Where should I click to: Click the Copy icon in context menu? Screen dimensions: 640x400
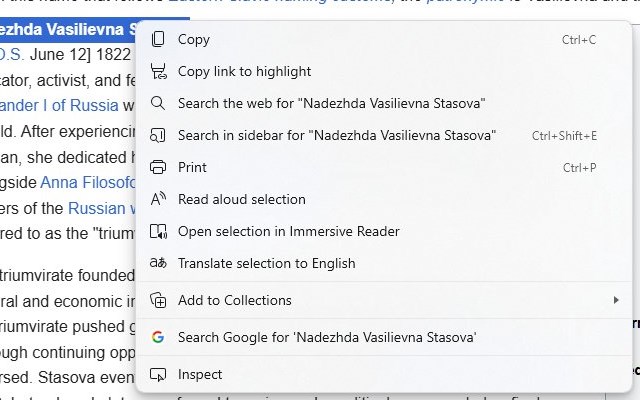coord(158,40)
